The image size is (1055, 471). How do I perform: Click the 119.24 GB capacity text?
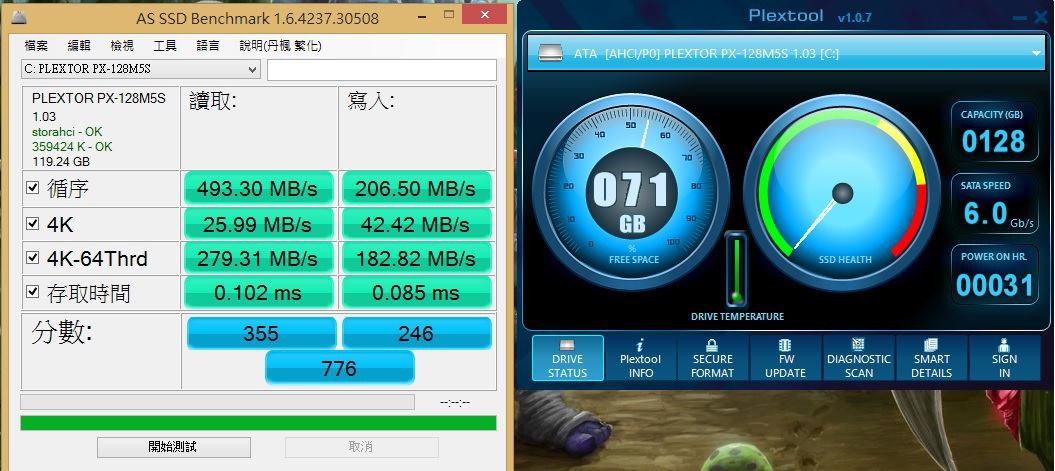(61, 161)
